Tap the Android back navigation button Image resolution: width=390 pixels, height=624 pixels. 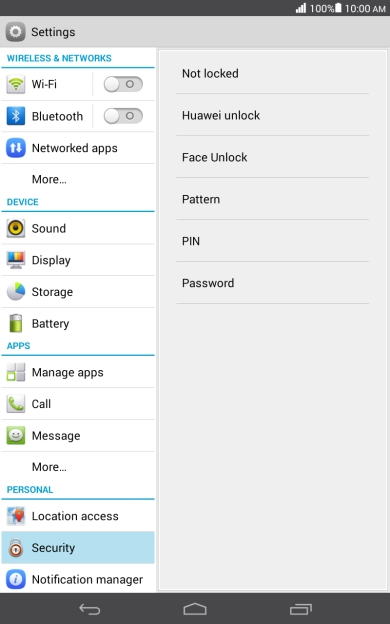click(x=90, y=609)
